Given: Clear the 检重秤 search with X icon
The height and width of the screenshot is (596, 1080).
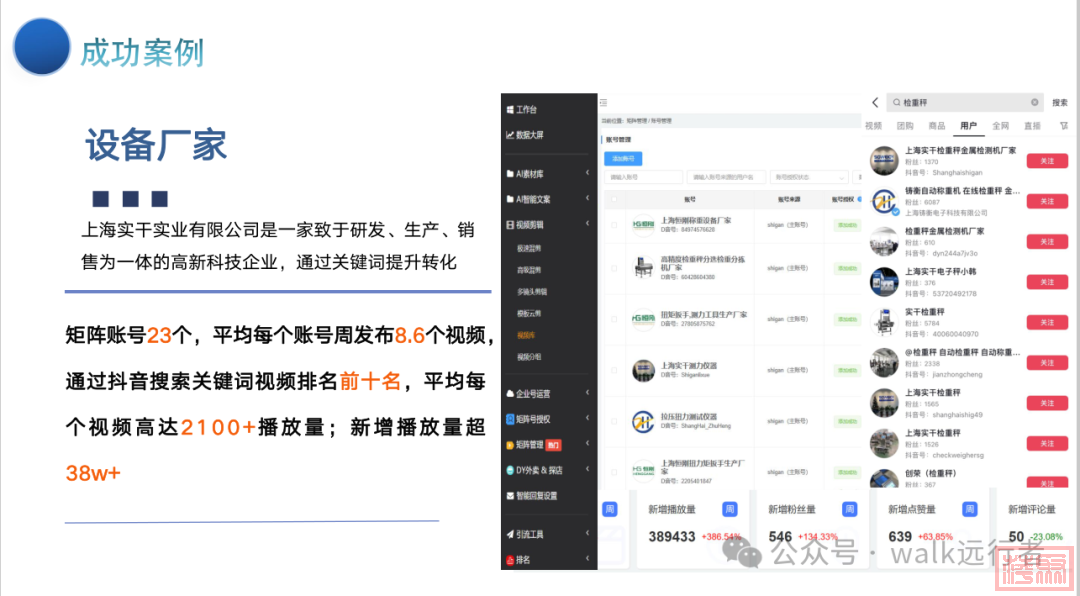Looking at the screenshot, I should (x=1035, y=102).
